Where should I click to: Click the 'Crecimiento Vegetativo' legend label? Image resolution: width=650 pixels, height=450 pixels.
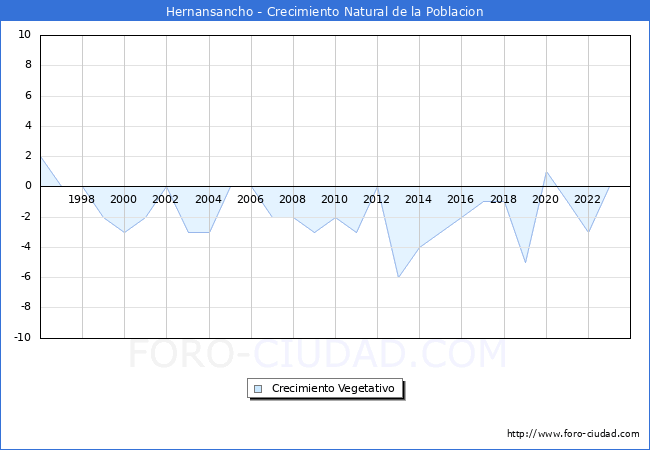click(x=333, y=388)
